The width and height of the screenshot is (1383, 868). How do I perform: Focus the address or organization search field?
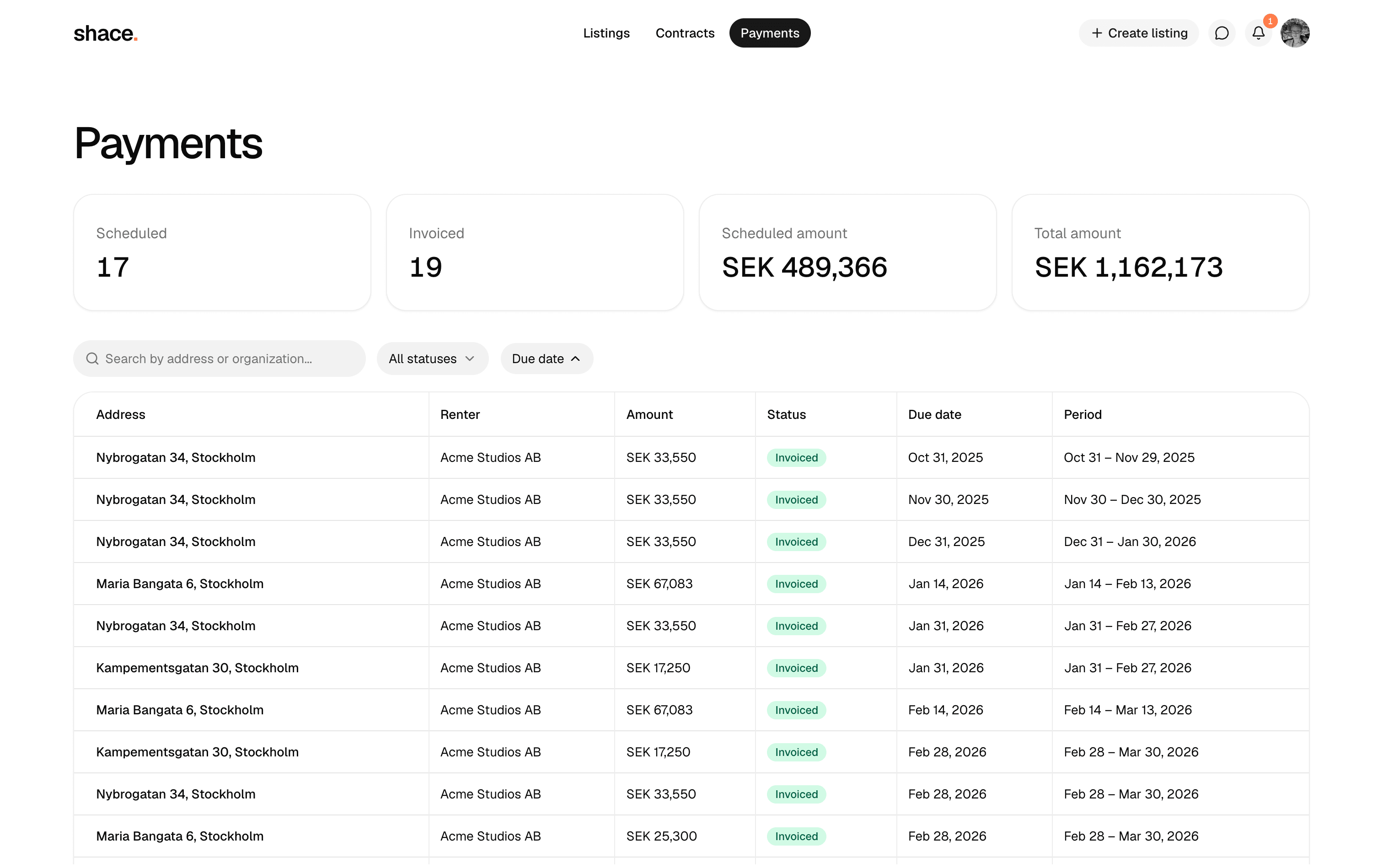point(220,359)
